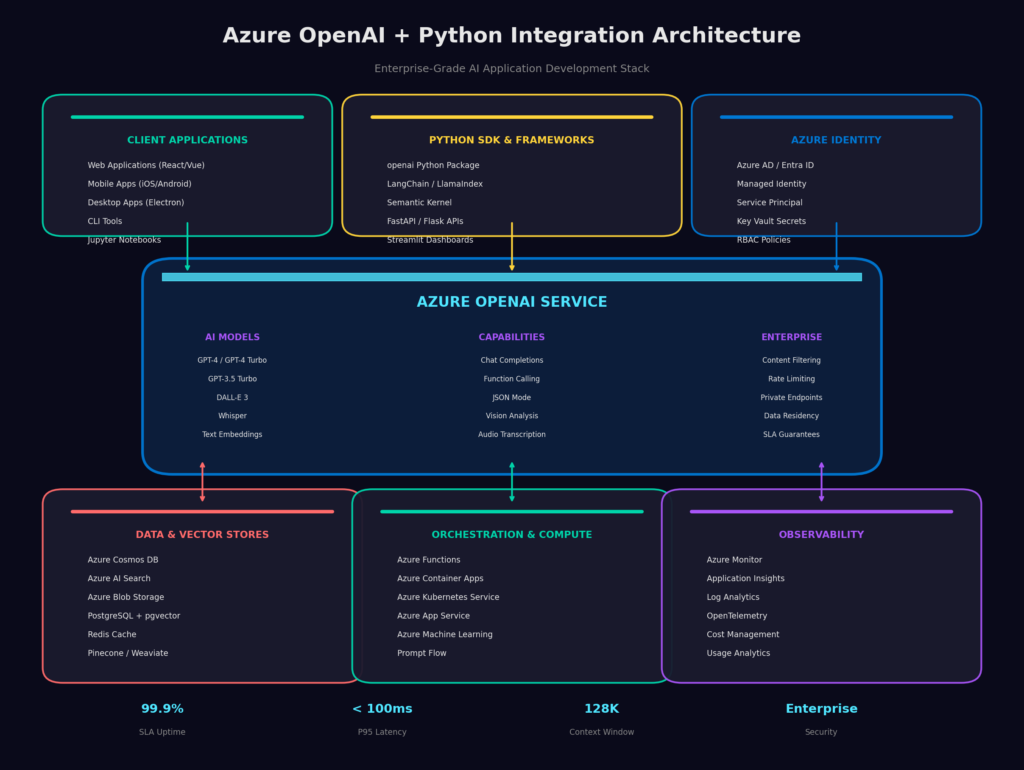Click green double arrow above Orchestration & Compute
1024x770 pixels.
pos(512,481)
